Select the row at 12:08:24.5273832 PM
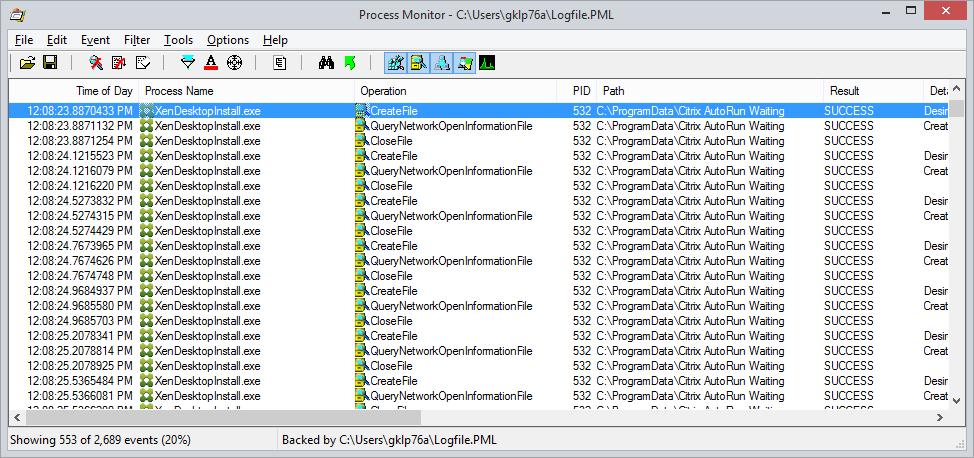 pyautogui.click(x=479, y=201)
